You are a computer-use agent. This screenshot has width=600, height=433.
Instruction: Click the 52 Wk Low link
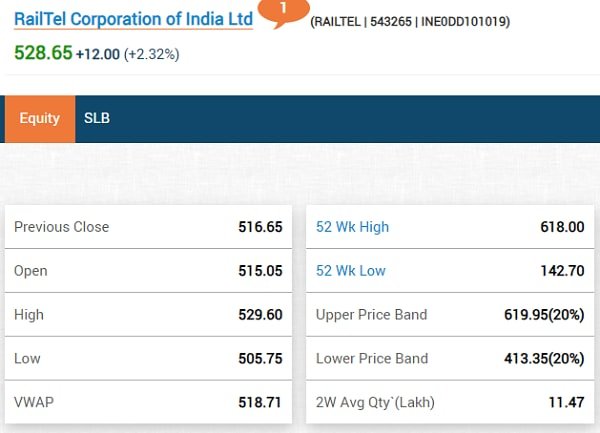coord(350,271)
